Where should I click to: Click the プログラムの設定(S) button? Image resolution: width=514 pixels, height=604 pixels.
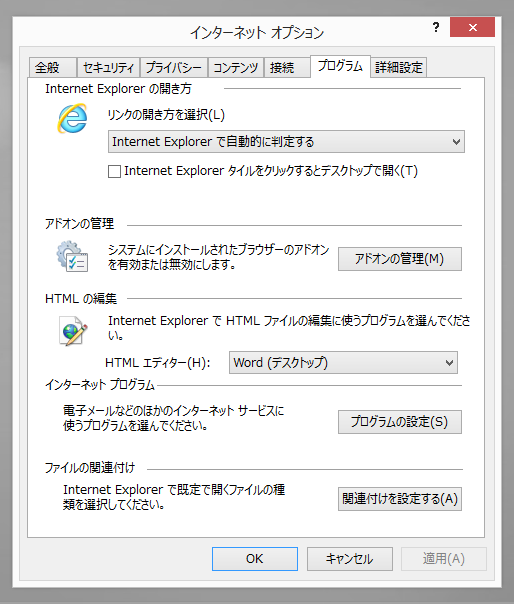[x=400, y=422]
